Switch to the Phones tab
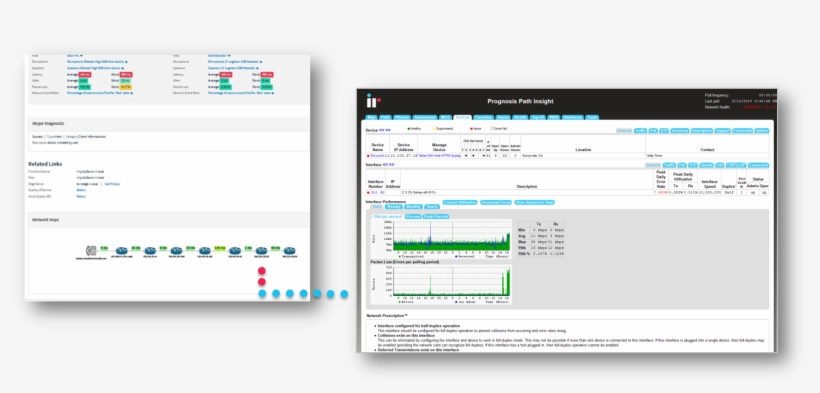Image resolution: width=820 pixels, height=393 pixels. tap(402, 117)
